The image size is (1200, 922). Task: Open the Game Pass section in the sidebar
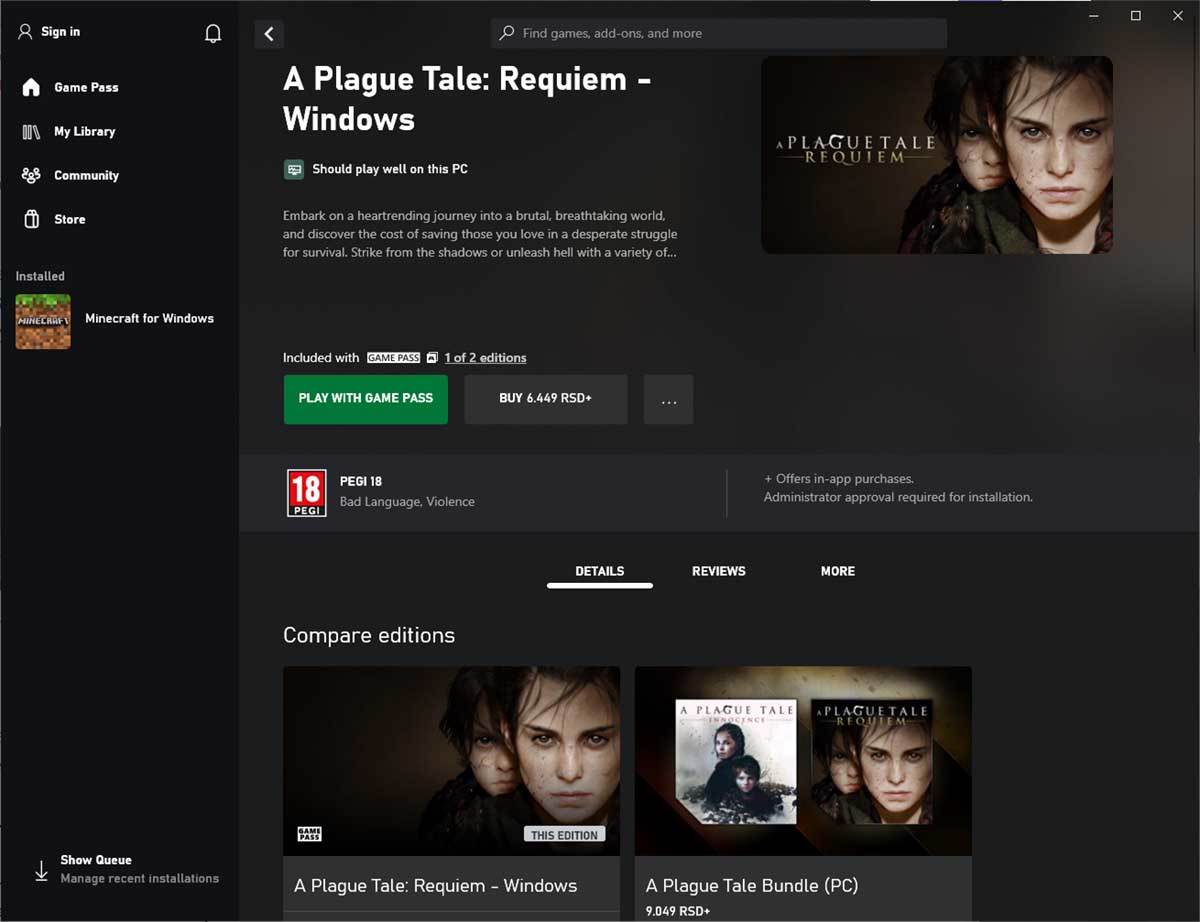[86, 87]
